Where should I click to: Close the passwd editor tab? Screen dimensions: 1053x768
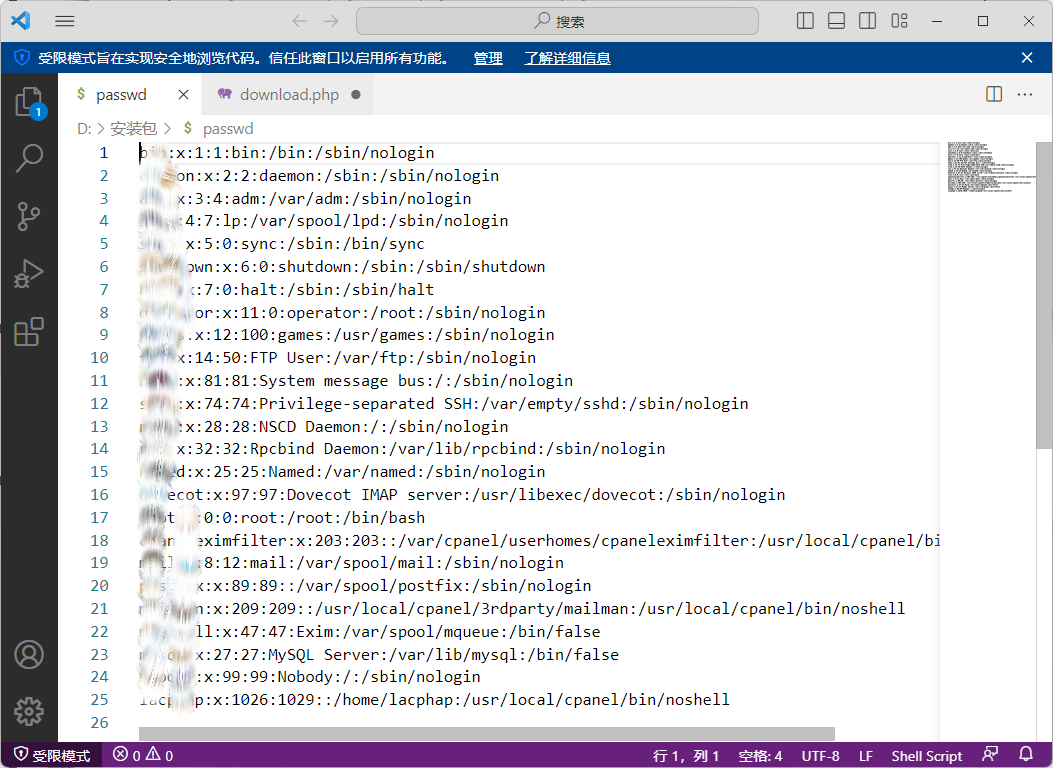[x=183, y=95]
